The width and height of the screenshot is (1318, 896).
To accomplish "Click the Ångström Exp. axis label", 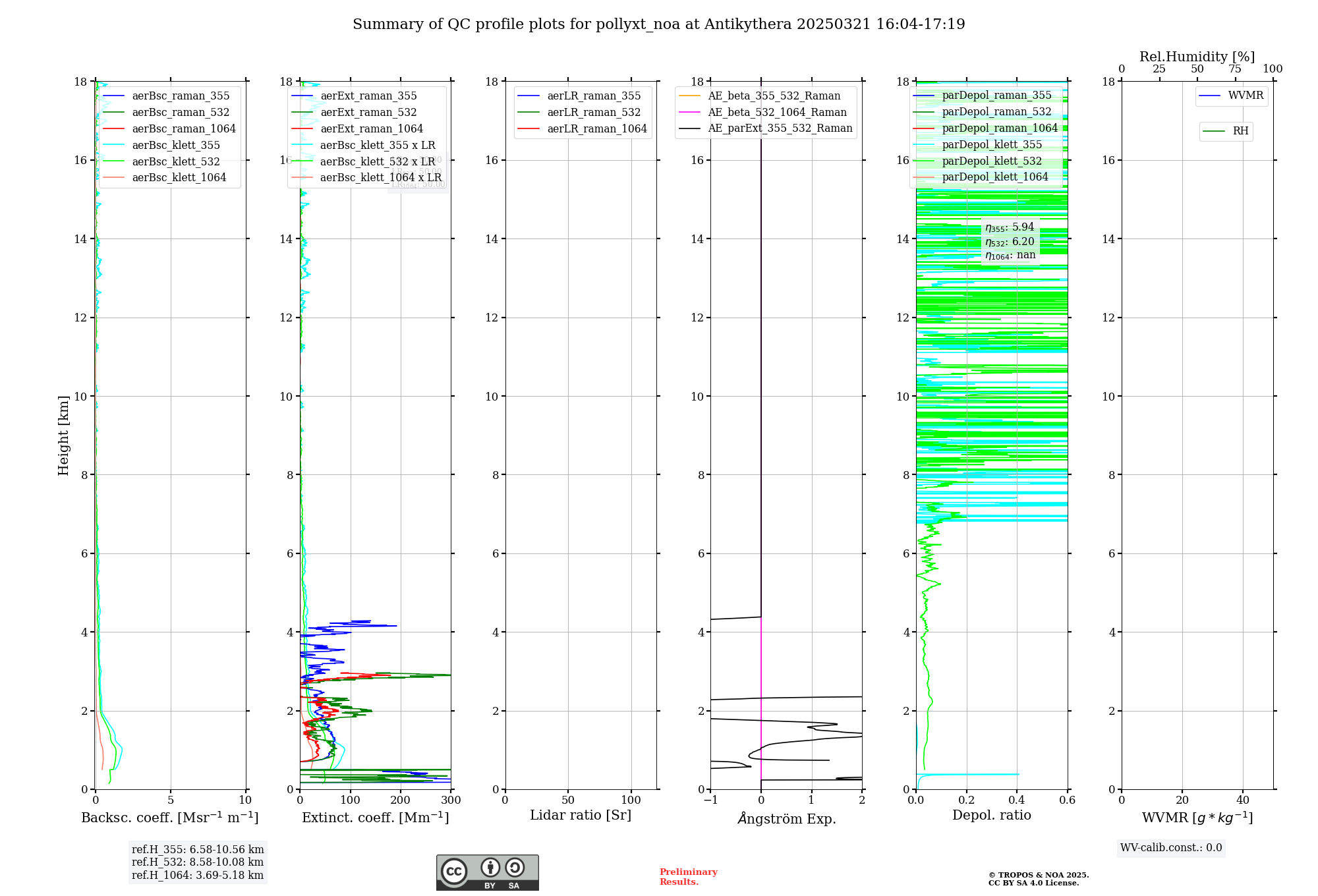I will pyautogui.click(x=786, y=818).
